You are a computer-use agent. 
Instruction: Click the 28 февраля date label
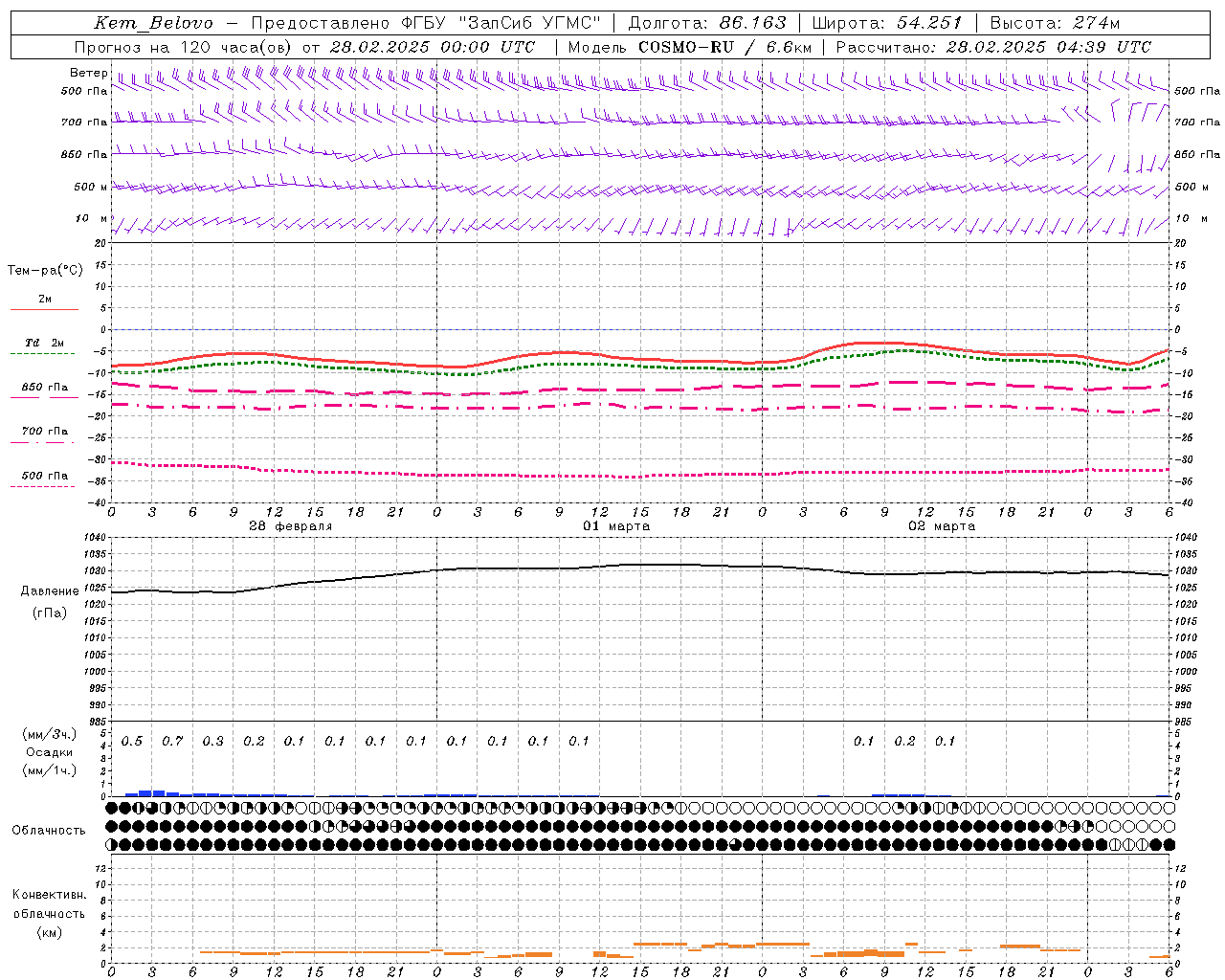click(291, 526)
